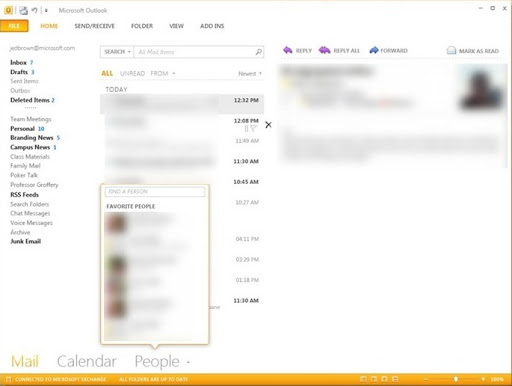
Task: Open the Branding News folder
Action: pyautogui.click(x=32, y=138)
